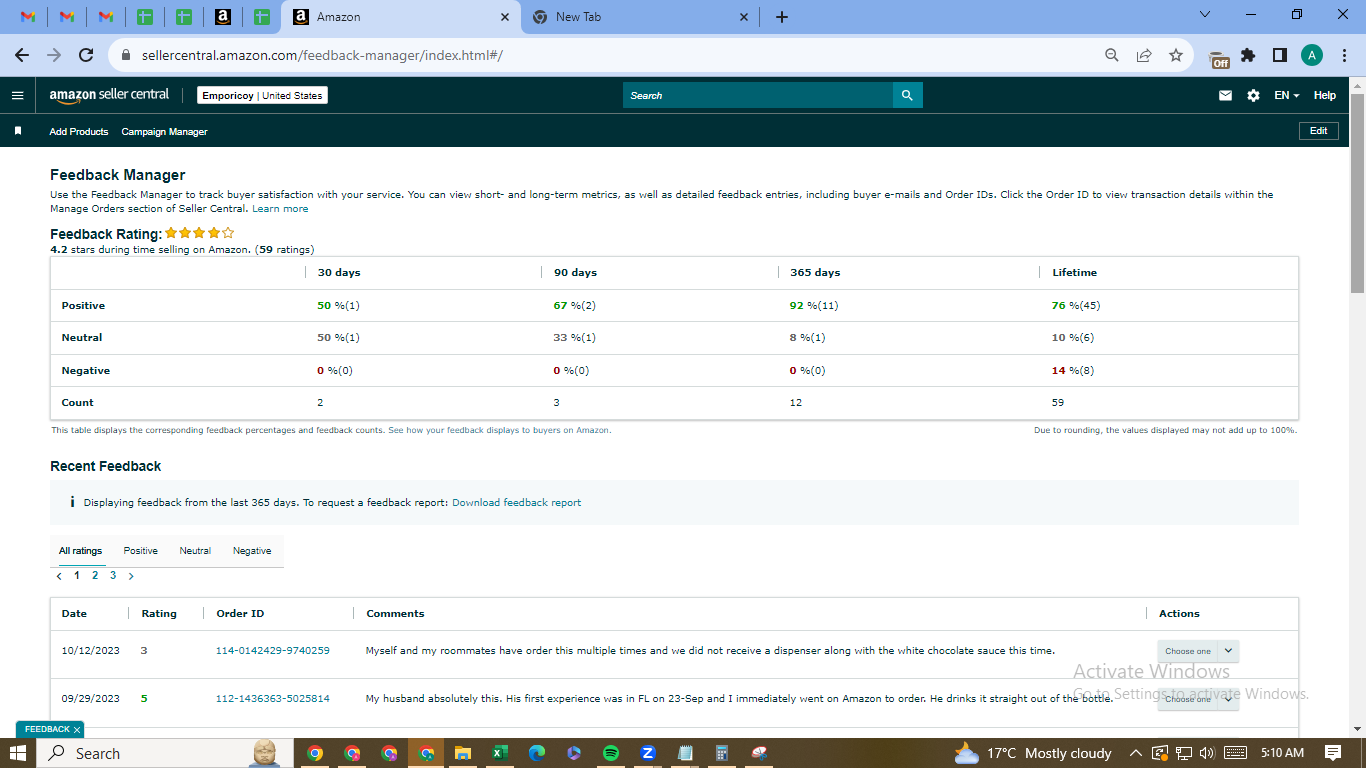Dismiss the FEEDBACK badge with its x
This screenshot has height=768, width=1366.
coord(76,730)
